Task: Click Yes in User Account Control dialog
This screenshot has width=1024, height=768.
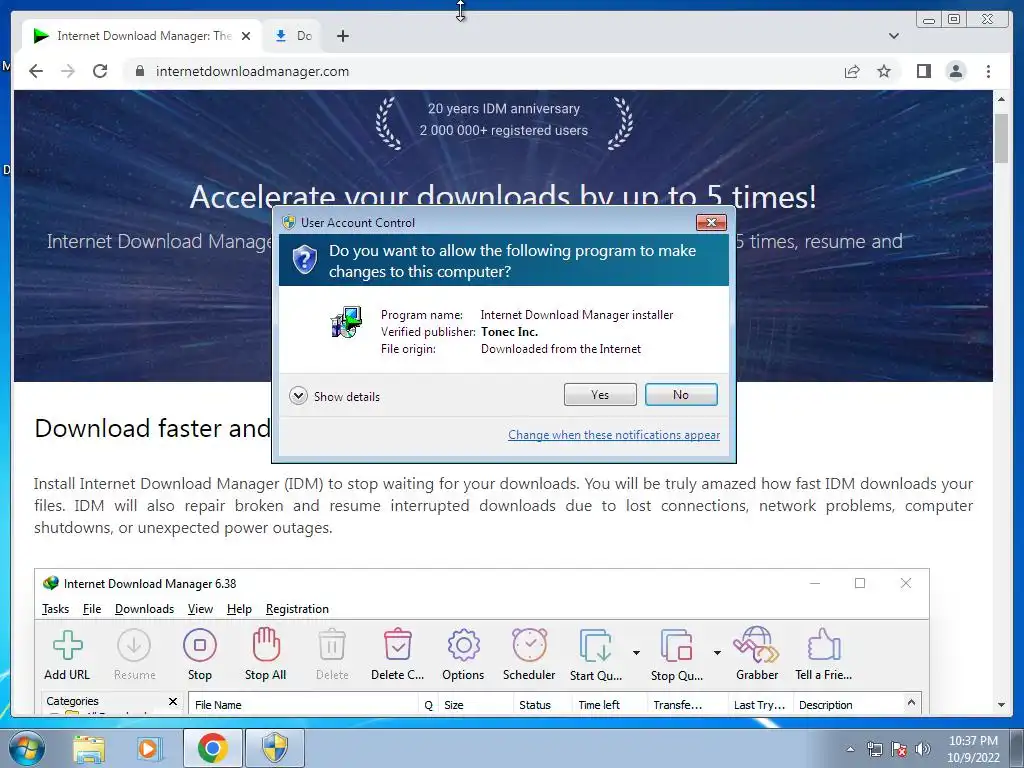Action: (600, 394)
